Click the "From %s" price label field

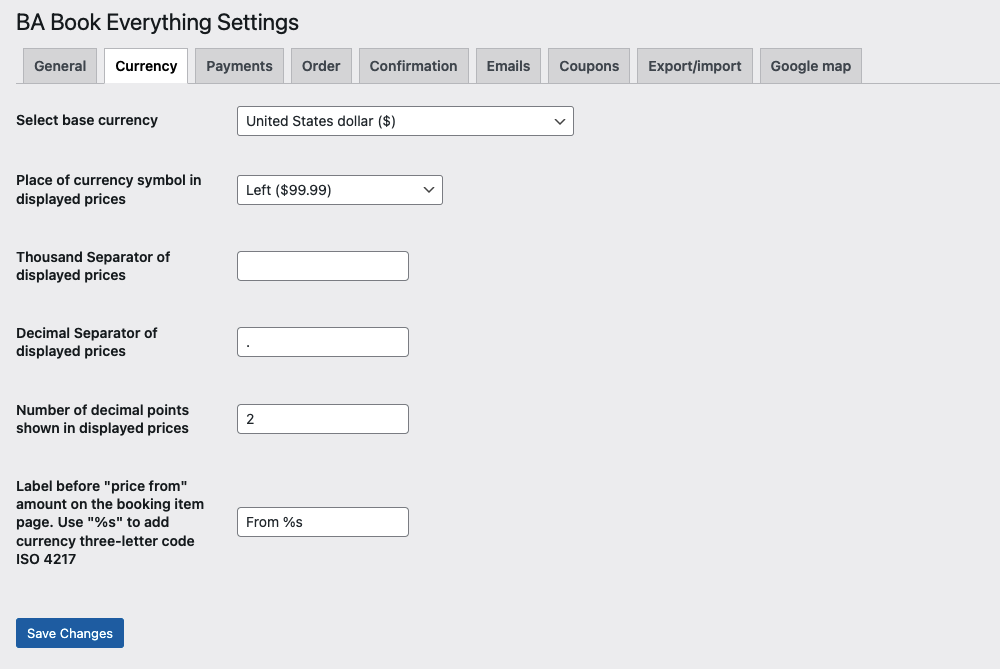[x=322, y=522]
